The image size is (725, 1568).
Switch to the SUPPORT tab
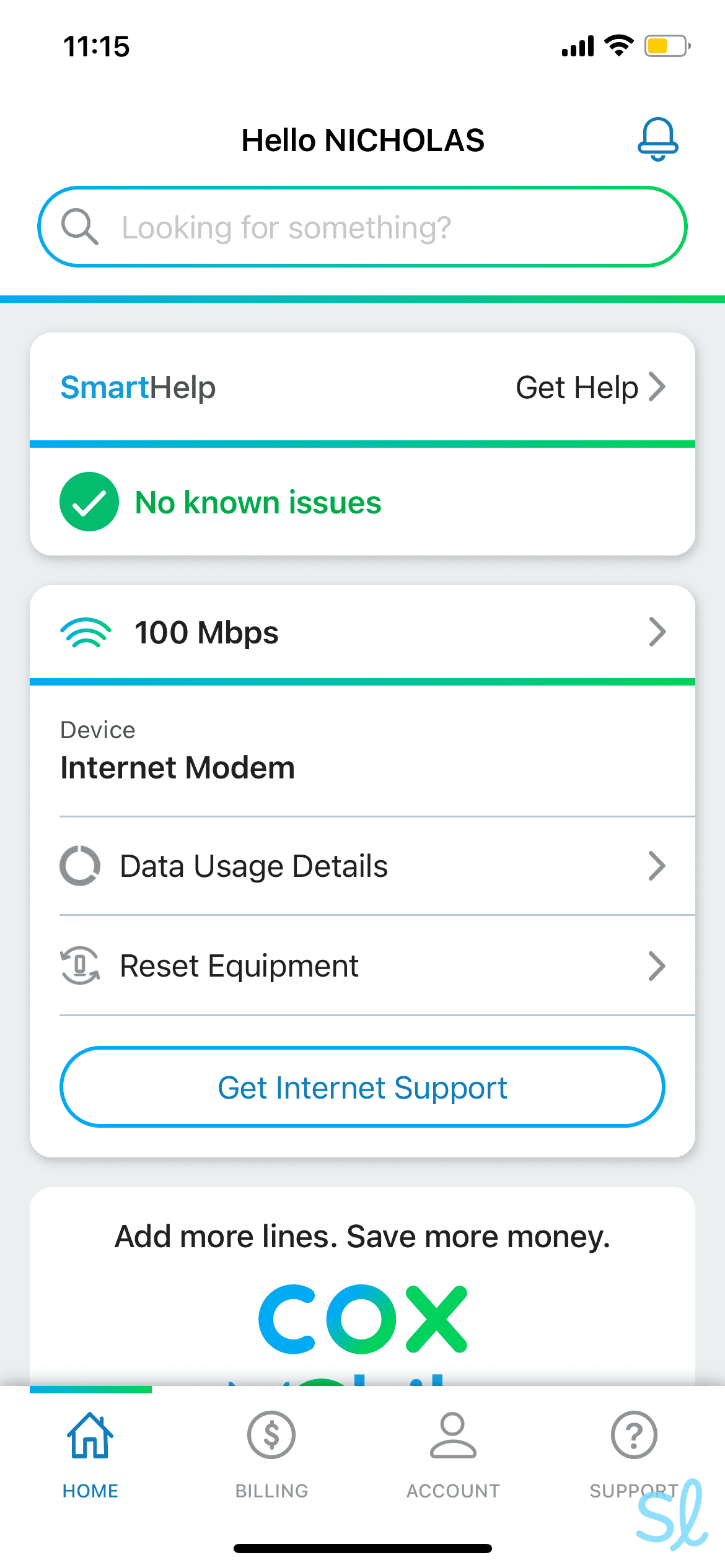coord(633,1491)
